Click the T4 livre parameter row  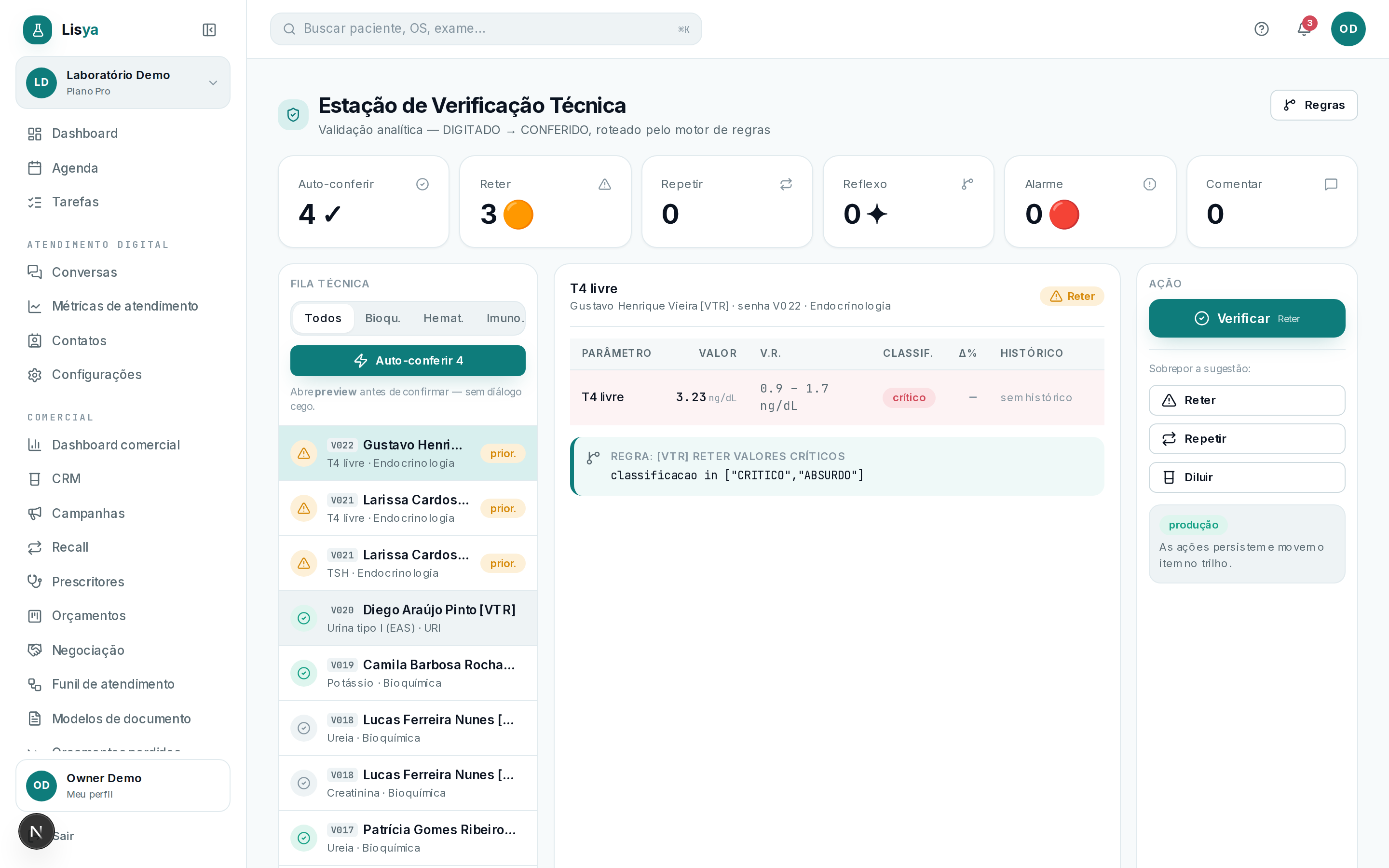(x=837, y=397)
